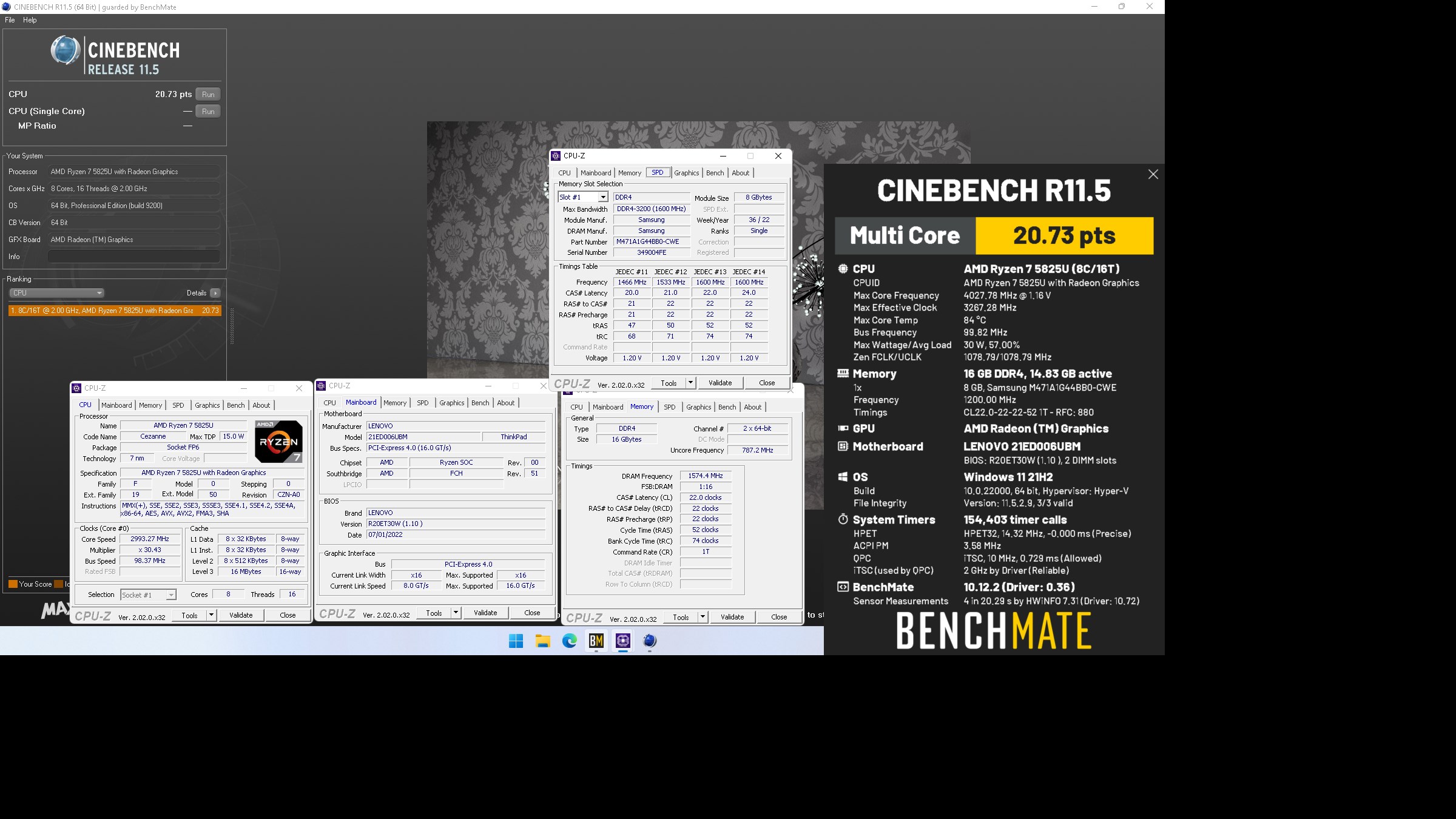Click the System Timers stopwatch icon
This screenshot has width=1456, height=819.
843,519
